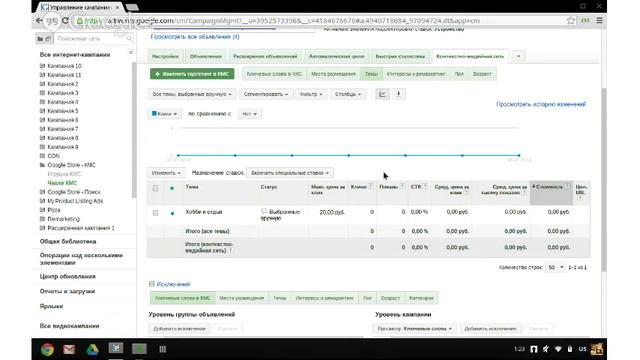Click the help icon next to Стоимость column
Image resolution: width=640 pixels, height=360 pixels.
567,186
